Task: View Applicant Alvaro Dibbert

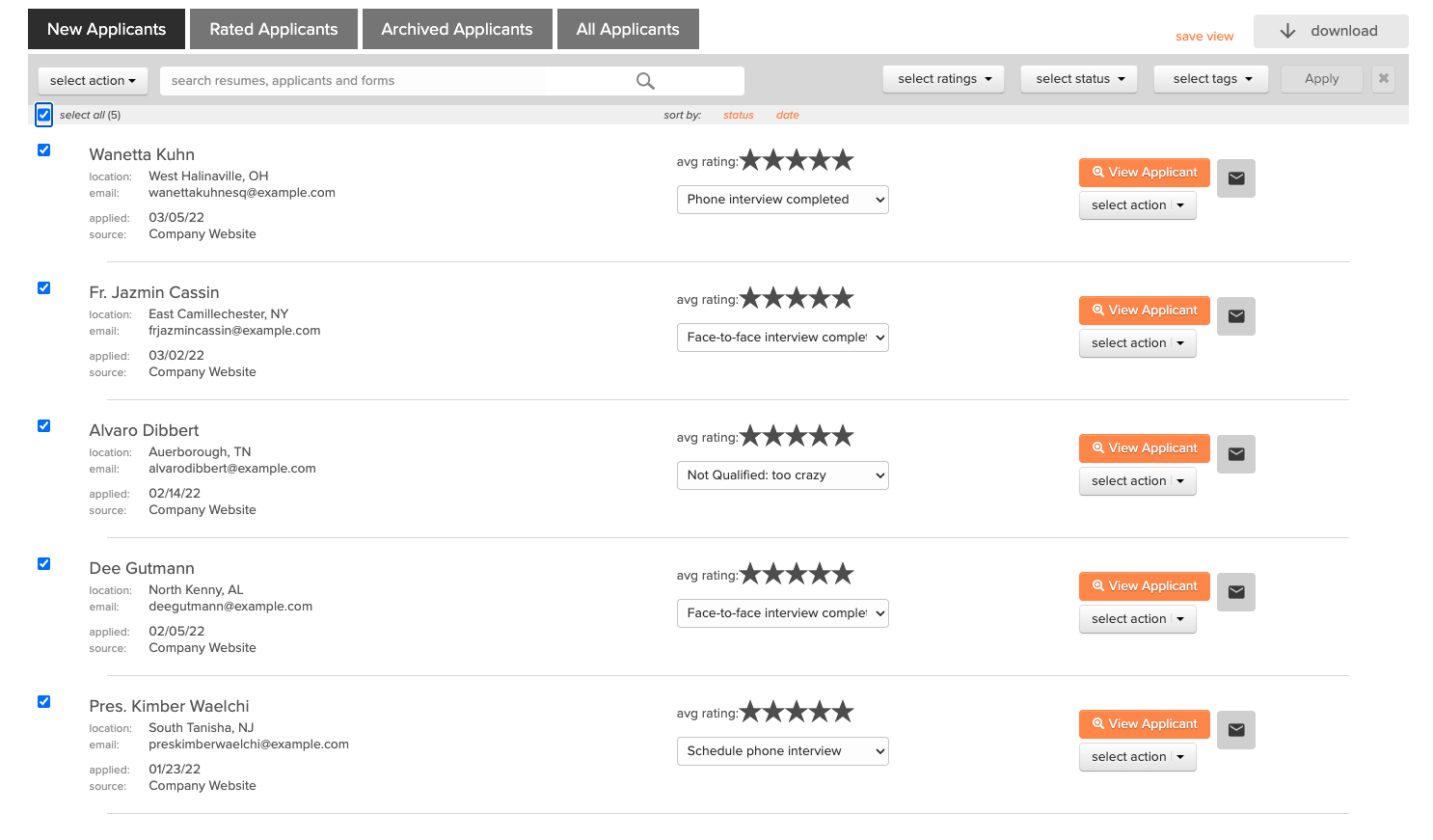Action: 1145,448
